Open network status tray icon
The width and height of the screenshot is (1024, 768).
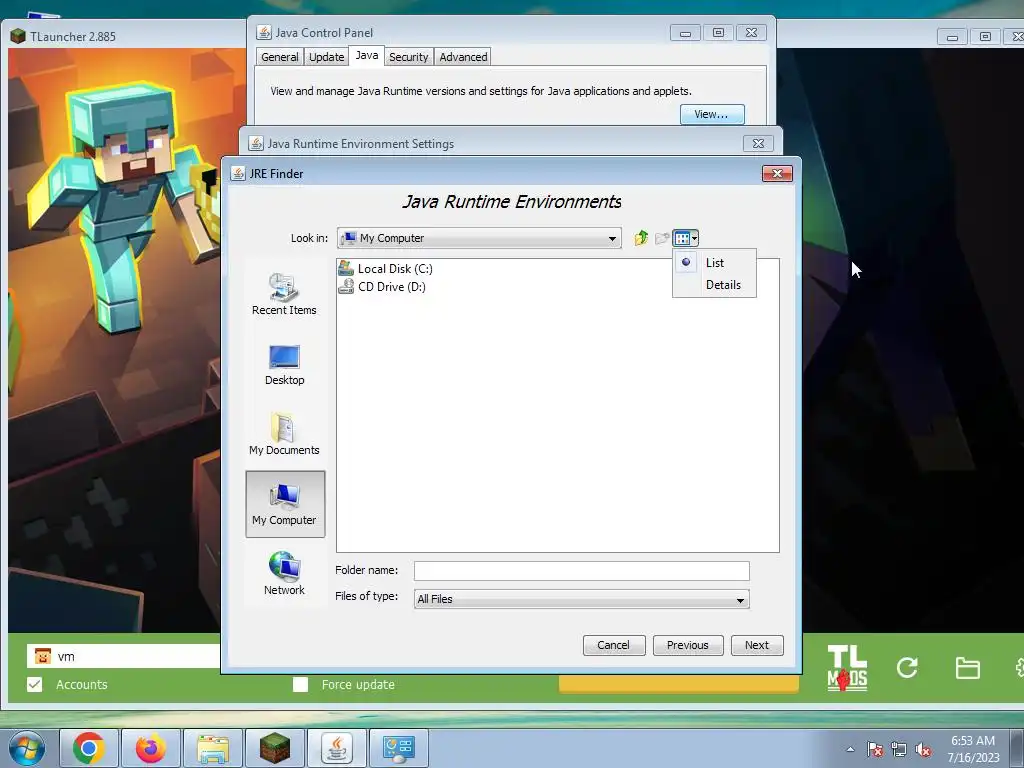899,750
